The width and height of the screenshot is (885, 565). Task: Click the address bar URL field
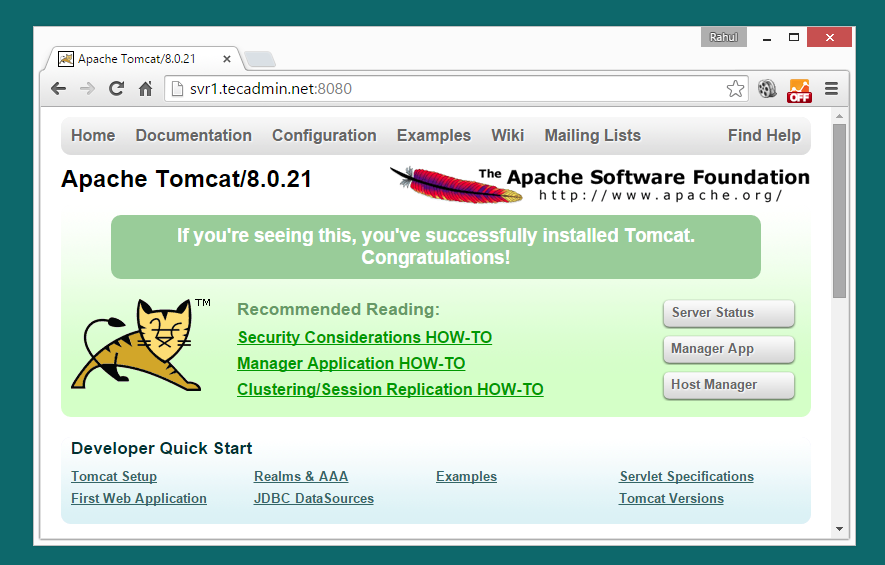pos(440,89)
